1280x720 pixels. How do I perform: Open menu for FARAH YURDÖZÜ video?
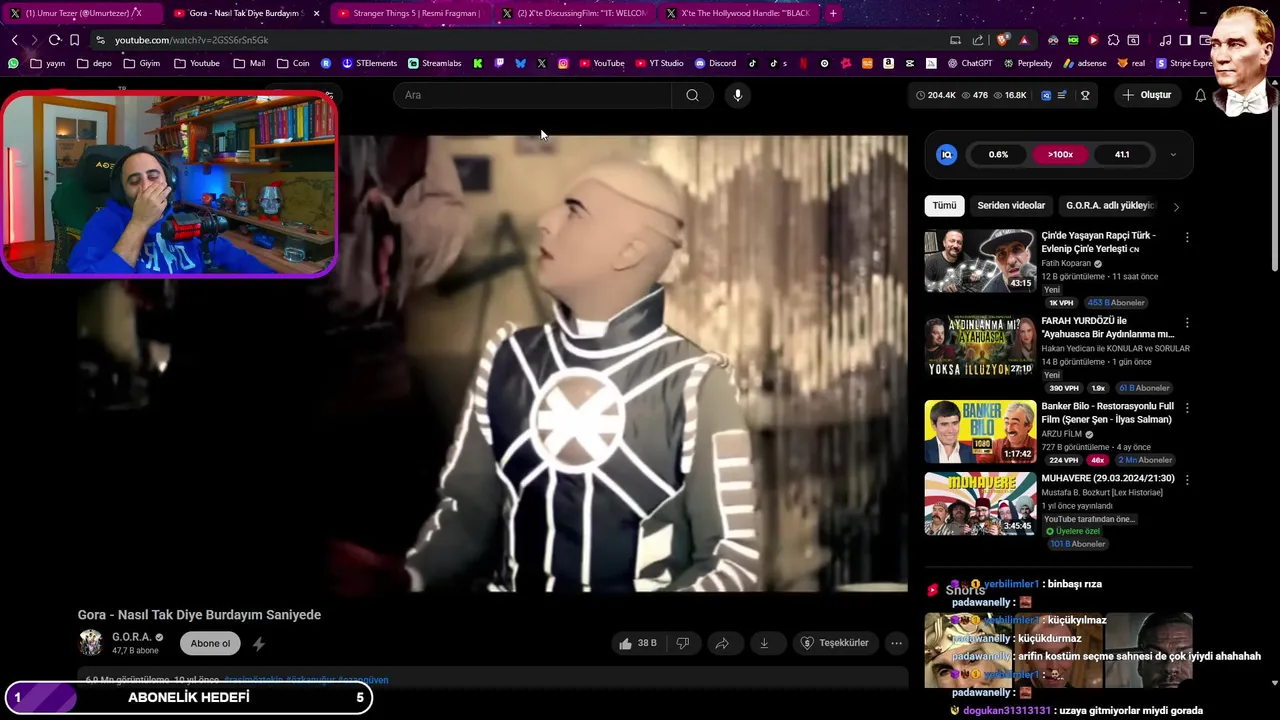click(1187, 323)
